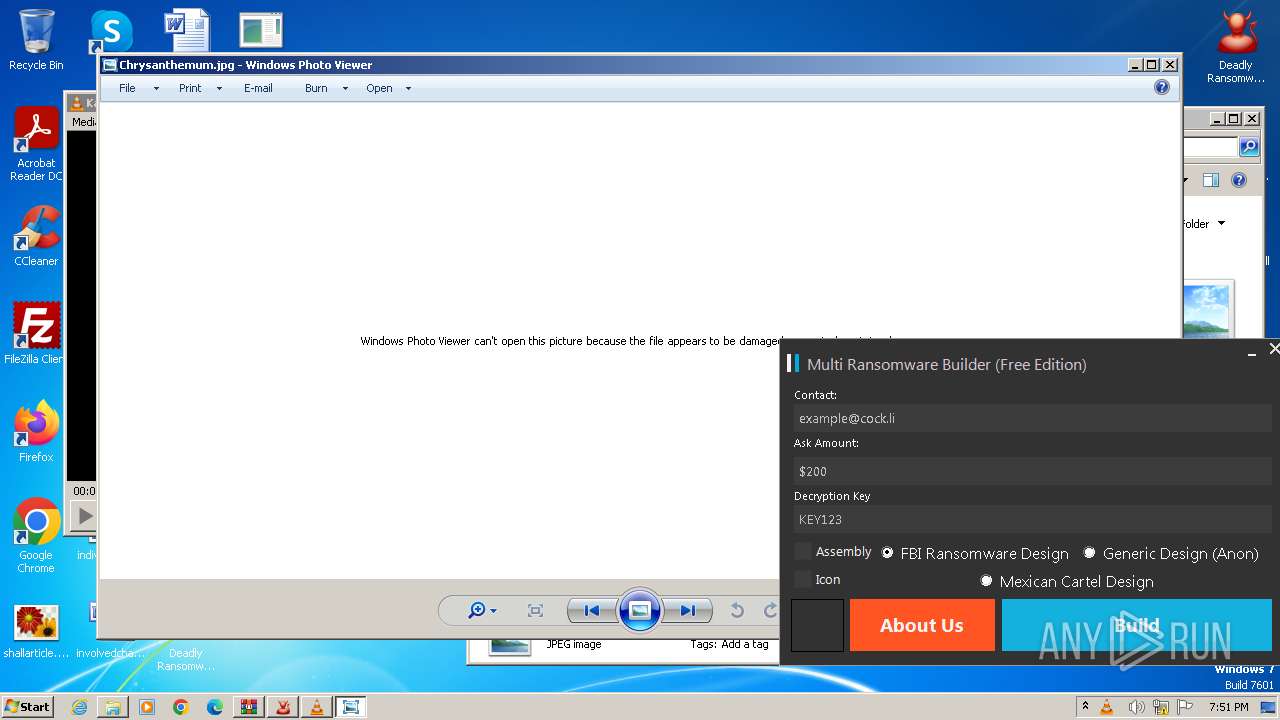1280x720 pixels.
Task: Click the play button in the media player window
Action: (84, 516)
